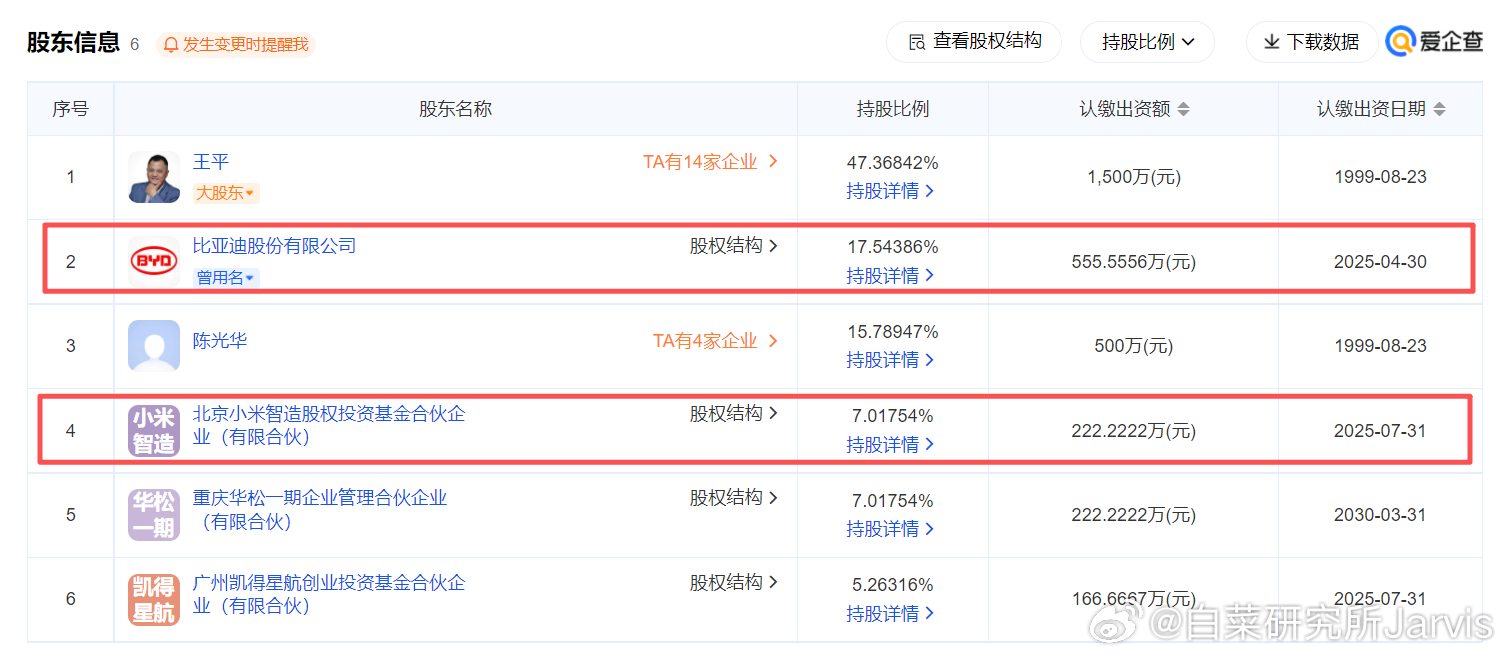Expand the 大股东 tag dropdown
The height and width of the screenshot is (659, 1506).
(x=225, y=193)
